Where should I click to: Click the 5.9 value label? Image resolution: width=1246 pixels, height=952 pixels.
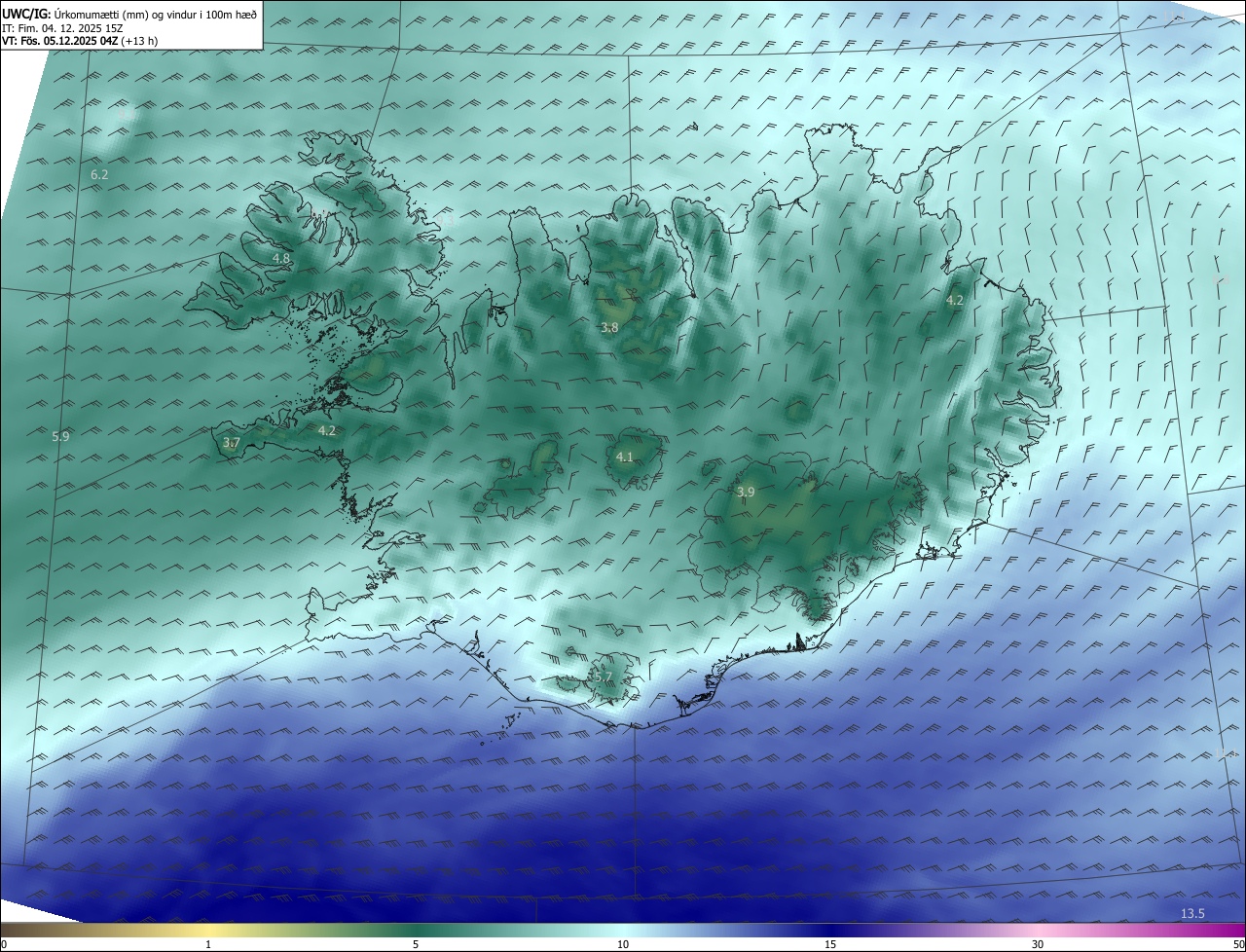pos(60,437)
